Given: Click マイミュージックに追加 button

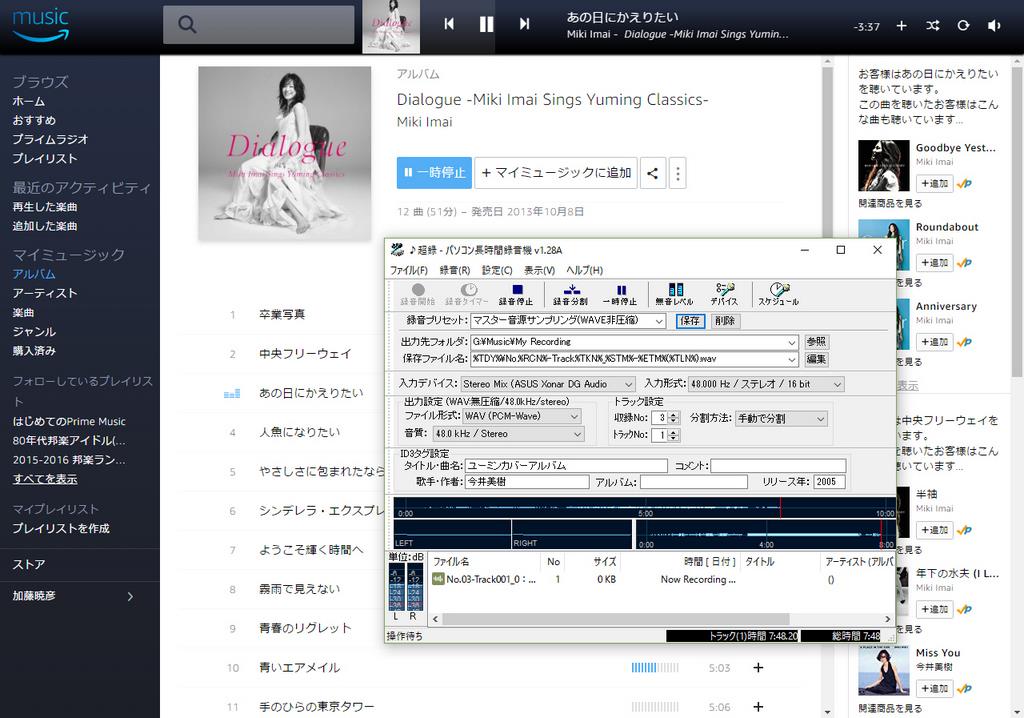Looking at the screenshot, I should click(x=556, y=173).
